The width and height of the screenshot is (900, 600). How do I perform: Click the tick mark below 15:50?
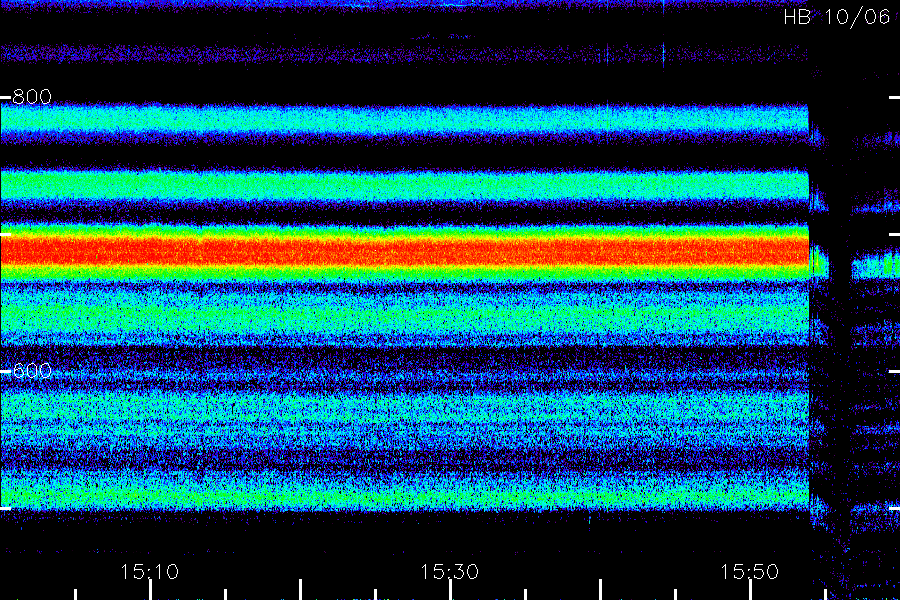coord(751,590)
